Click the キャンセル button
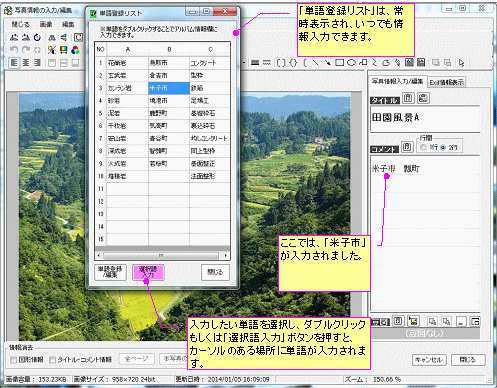497x388 pixels. coord(429,360)
